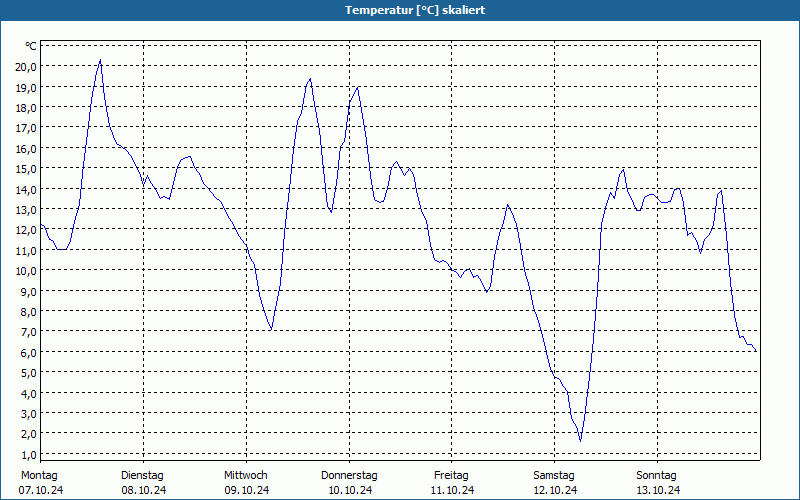
Task: Click the 14,0 y-axis label
Action: pos(26,189)
